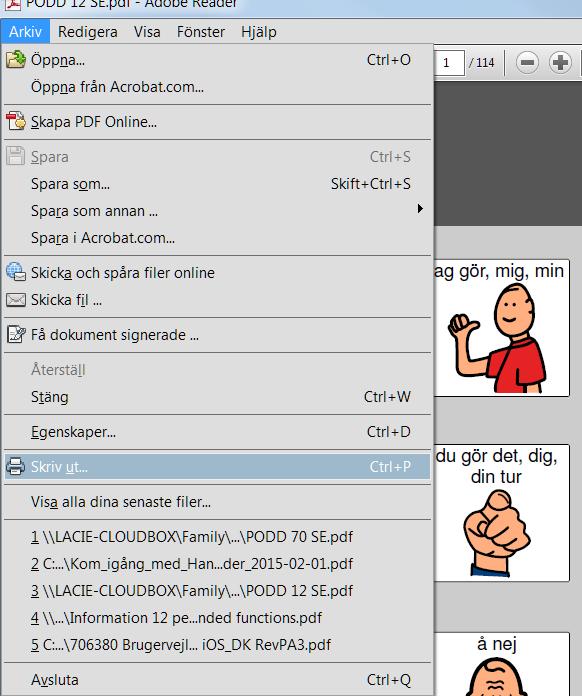
Task: Open Egenskaper... document properties
Action: (x=217, y=432)
